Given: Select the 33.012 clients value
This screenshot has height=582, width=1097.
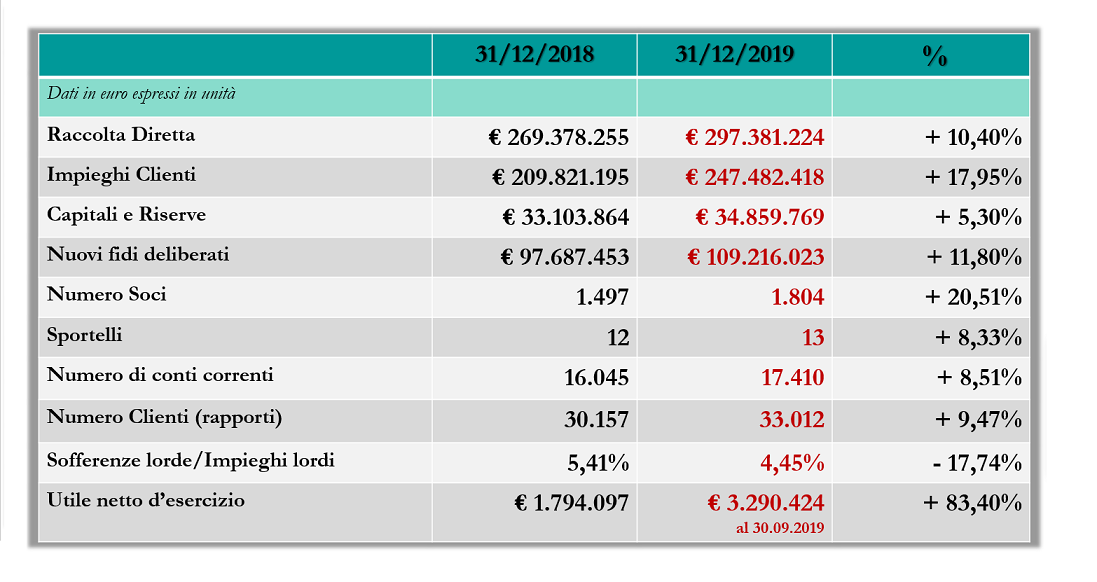Looking at the screenshot, I should click(x=792, y=419).
